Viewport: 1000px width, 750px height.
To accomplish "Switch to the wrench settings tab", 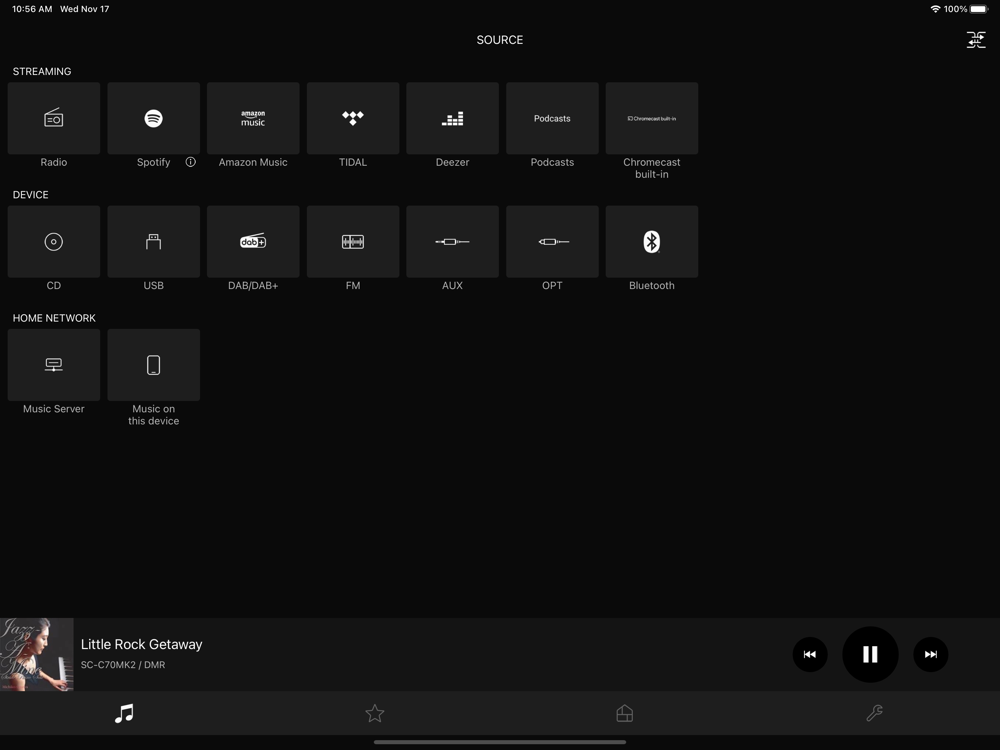I will 874,713.
